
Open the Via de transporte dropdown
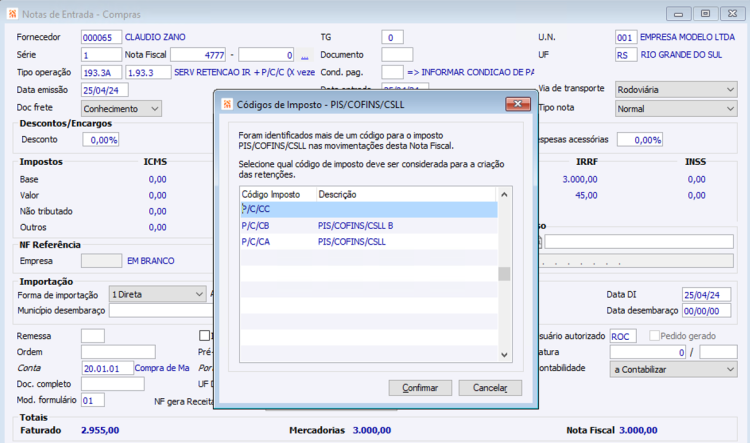click(x=676, y=89)
